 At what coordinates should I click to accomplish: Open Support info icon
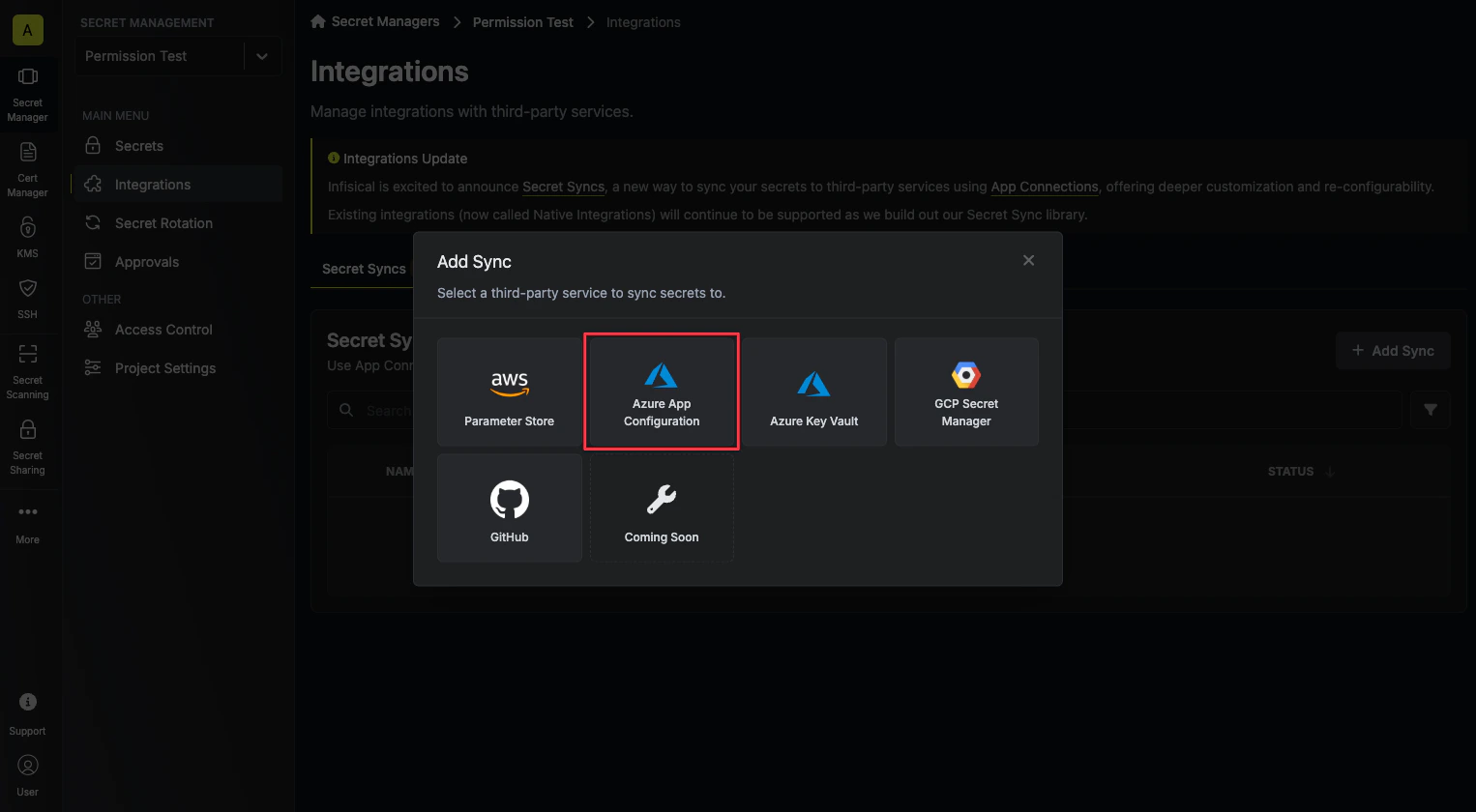coord(28,702)
